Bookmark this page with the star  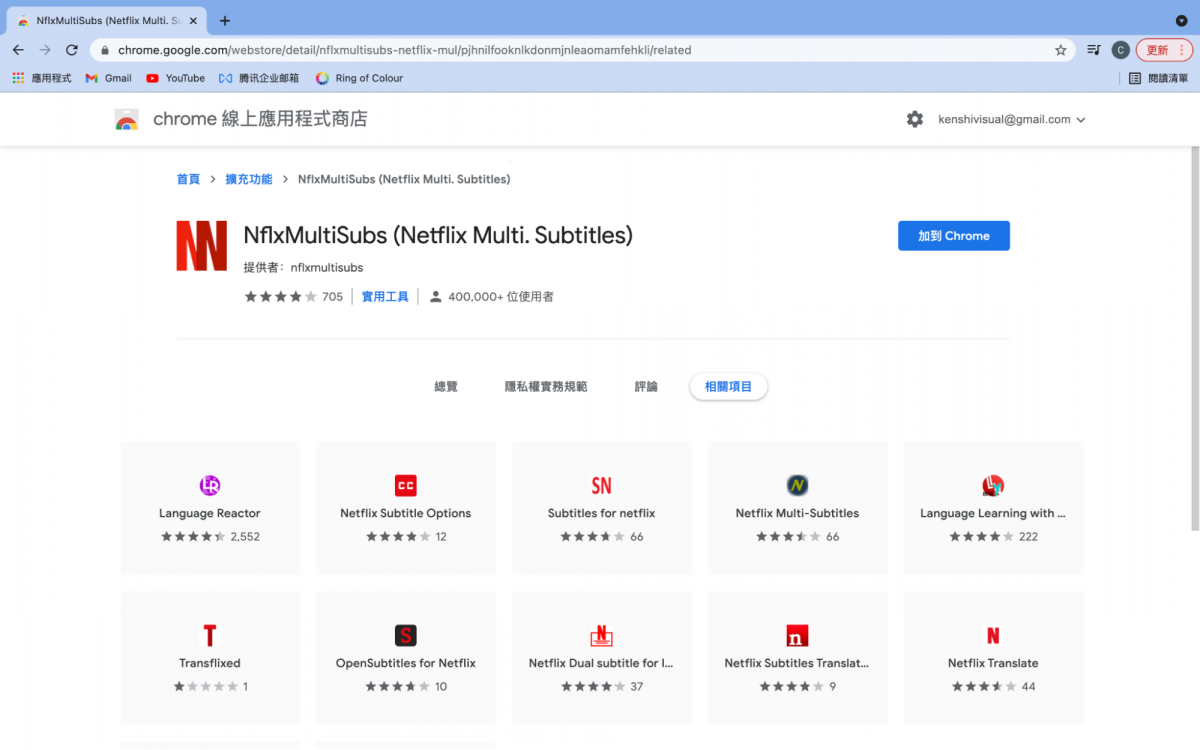coord(1060,50)
